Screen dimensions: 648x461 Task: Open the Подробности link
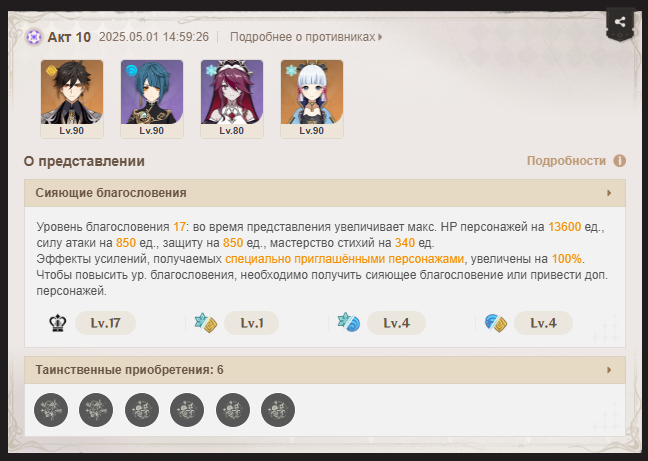click(566, 161)
